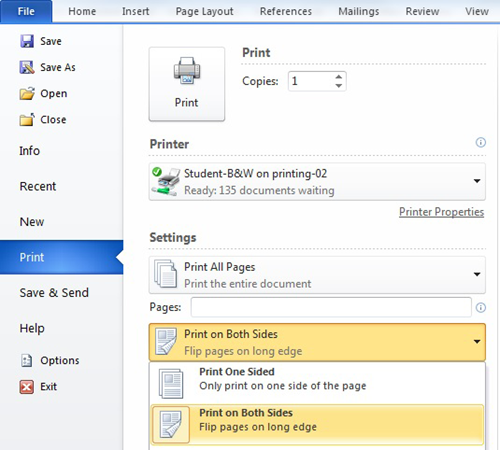Click into the Pages input field
Screen dimensions: 500x450
(331, 307)
